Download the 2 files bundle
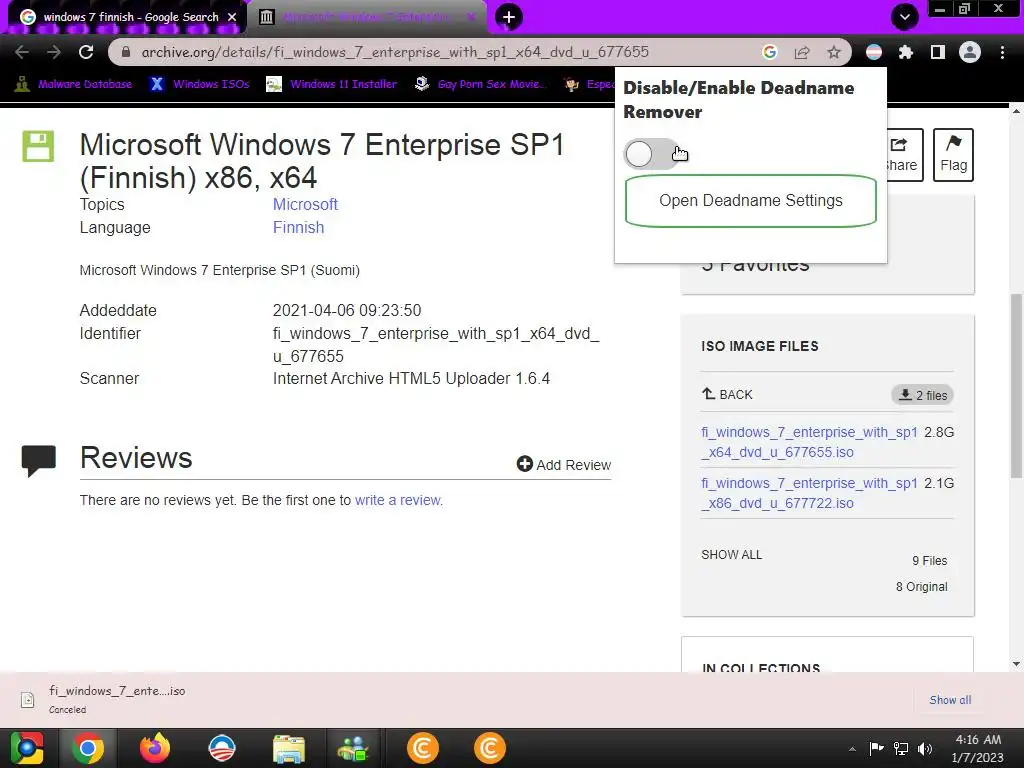This screenshot has width=1024, height=768. pos(922,395)
